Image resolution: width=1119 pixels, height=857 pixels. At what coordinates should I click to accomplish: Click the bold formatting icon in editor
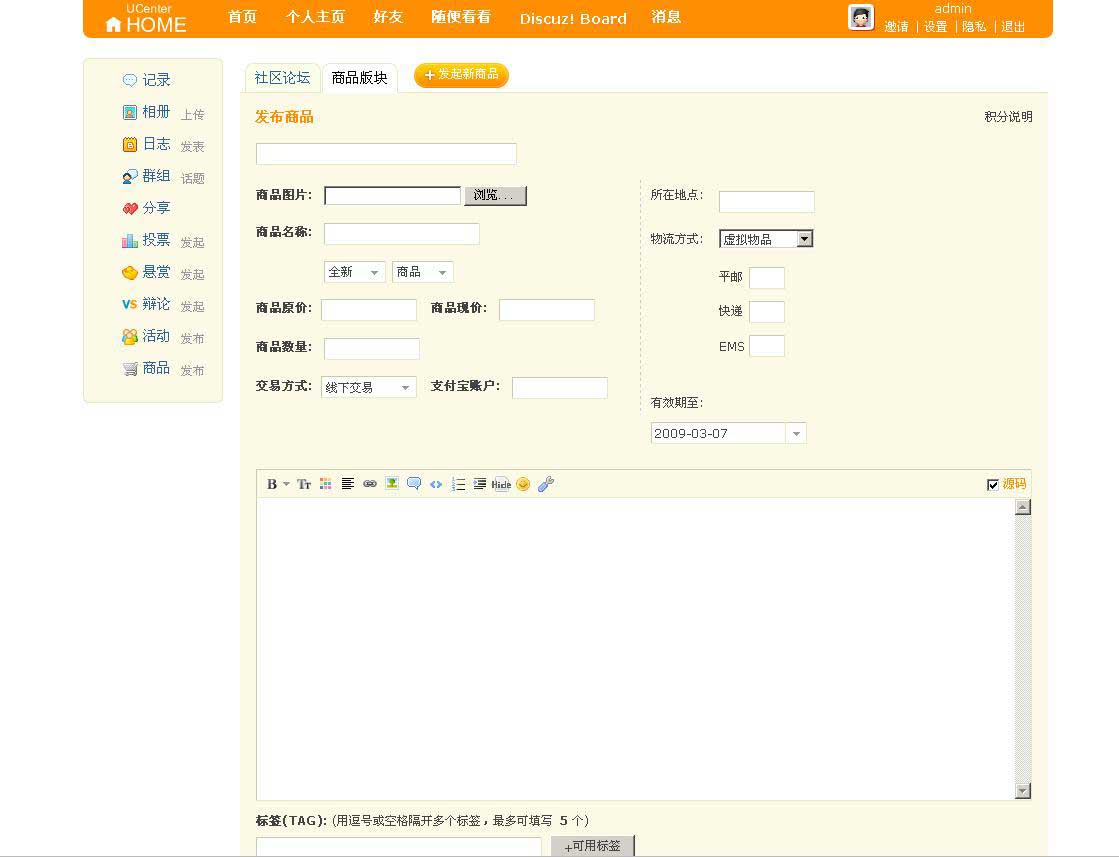272,484
